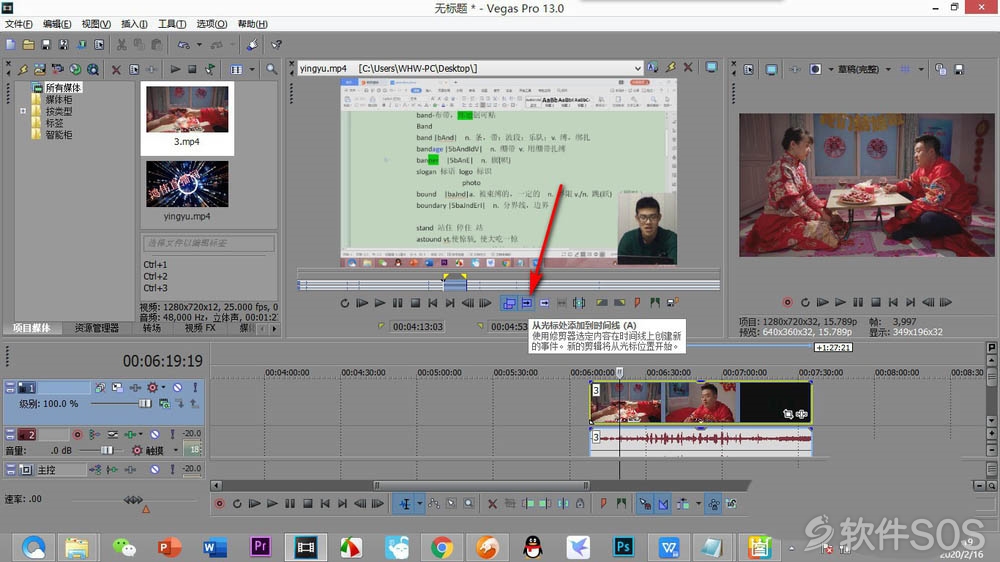
Task: Switch to the 视频 FX tab
Action: 200,328
